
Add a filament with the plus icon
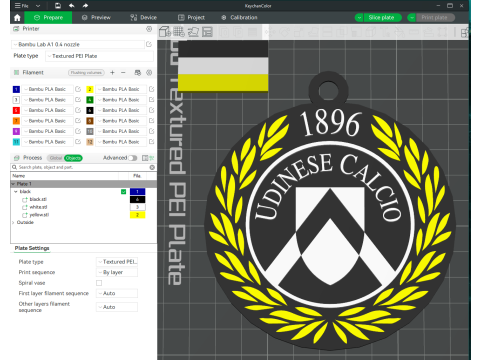click(112, 73)
